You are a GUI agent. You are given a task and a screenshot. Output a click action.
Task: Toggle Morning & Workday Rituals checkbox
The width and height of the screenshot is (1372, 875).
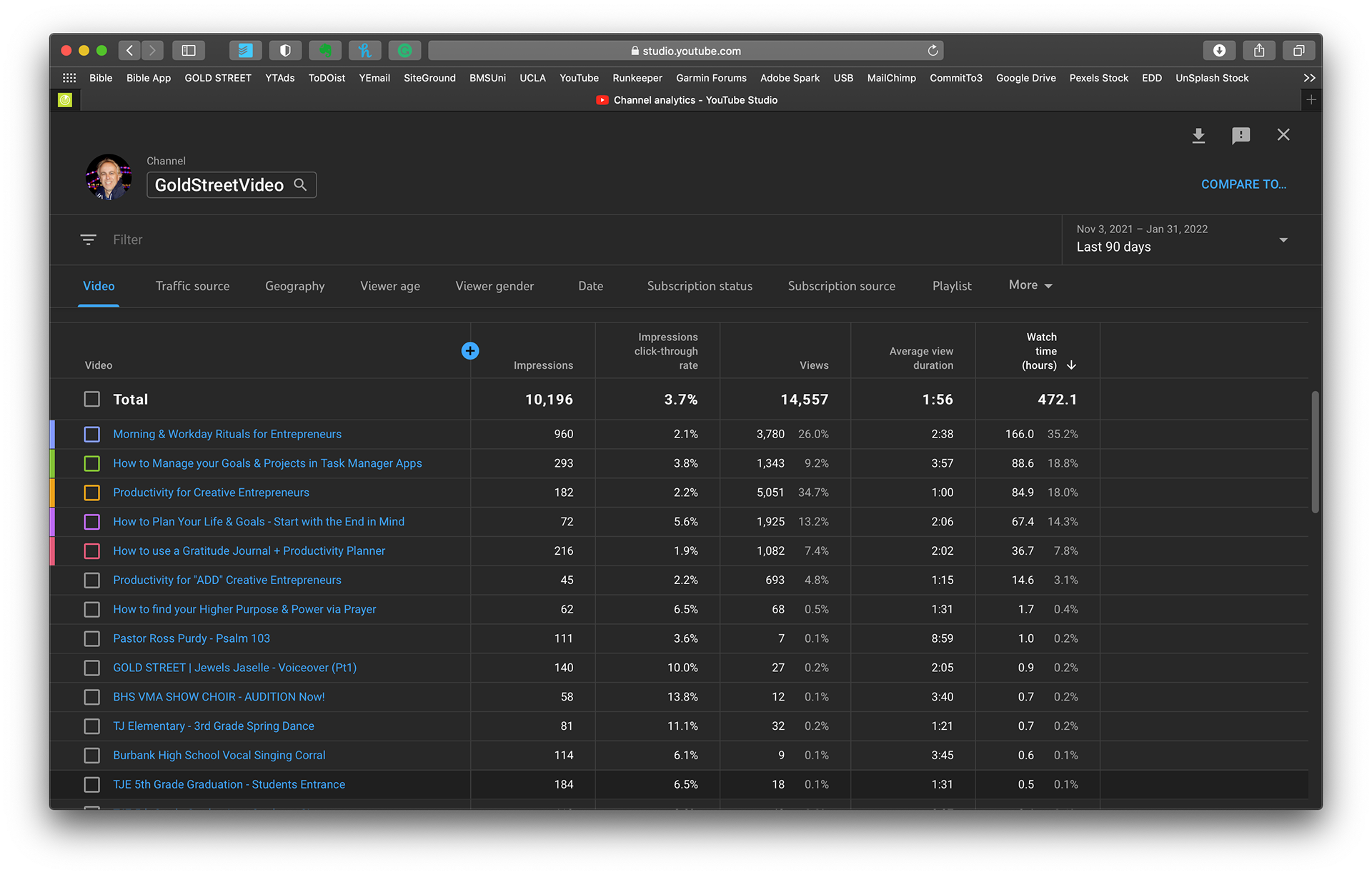coord(92,434)
